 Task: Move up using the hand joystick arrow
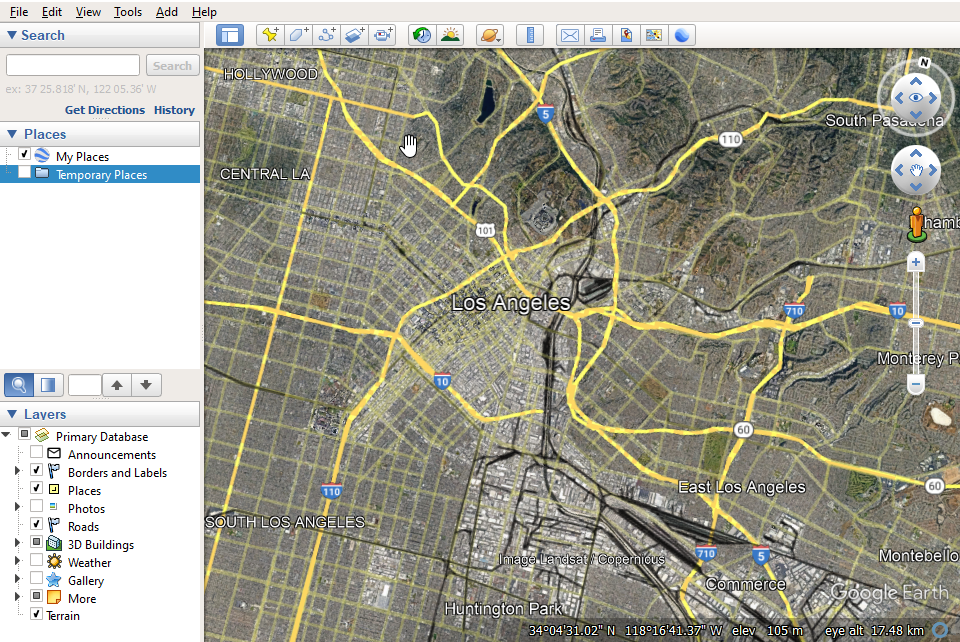tap(916, 154)
